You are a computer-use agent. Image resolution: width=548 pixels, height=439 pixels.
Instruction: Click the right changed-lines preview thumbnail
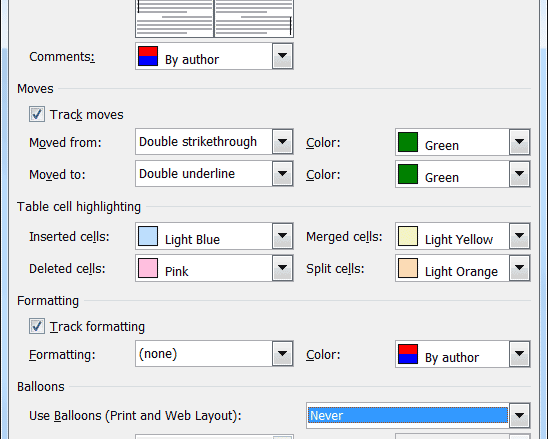click(254, 18)
